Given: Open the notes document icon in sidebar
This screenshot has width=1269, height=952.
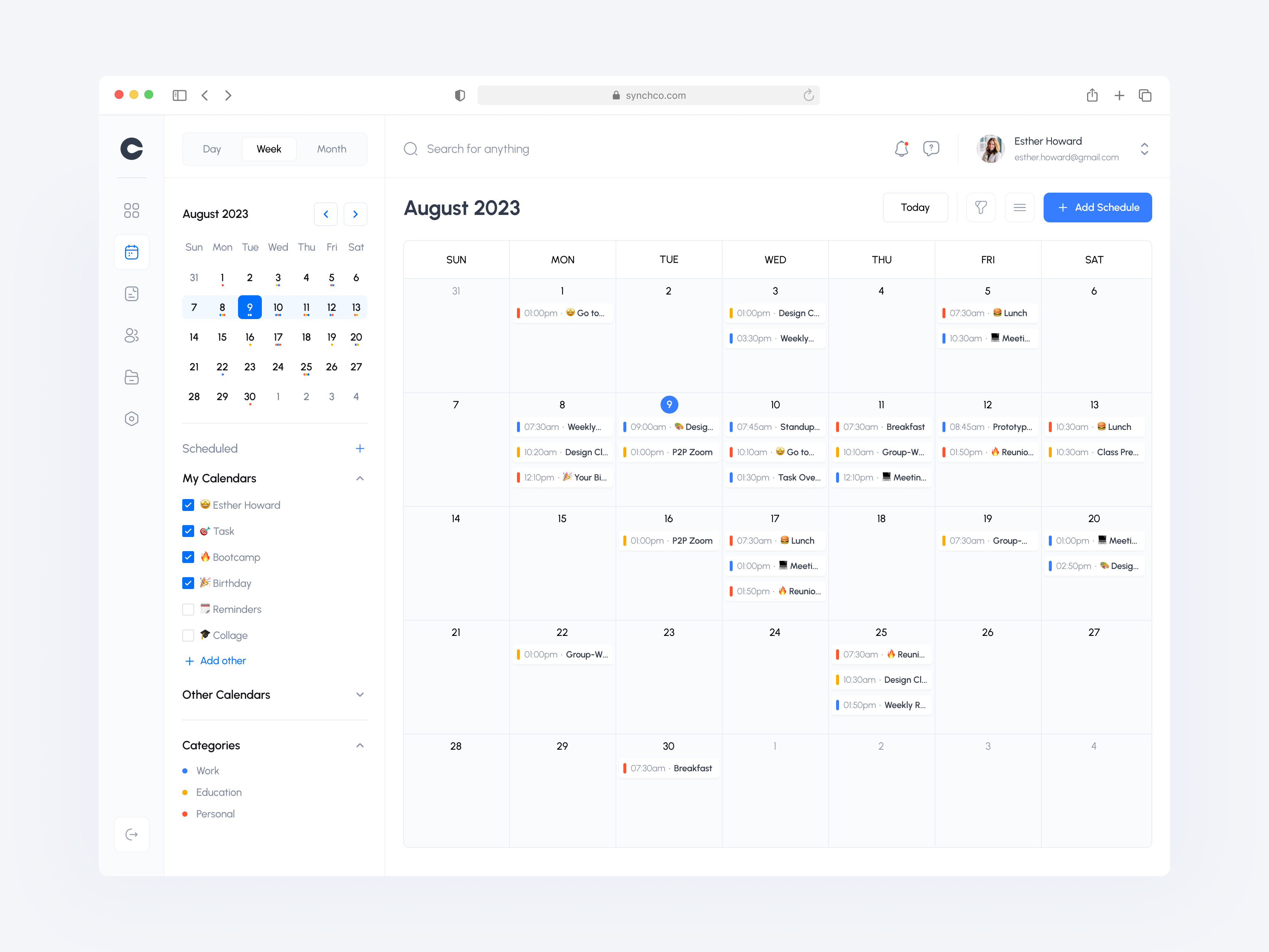Looking at the screenshot, I should (x=131, y=294).
